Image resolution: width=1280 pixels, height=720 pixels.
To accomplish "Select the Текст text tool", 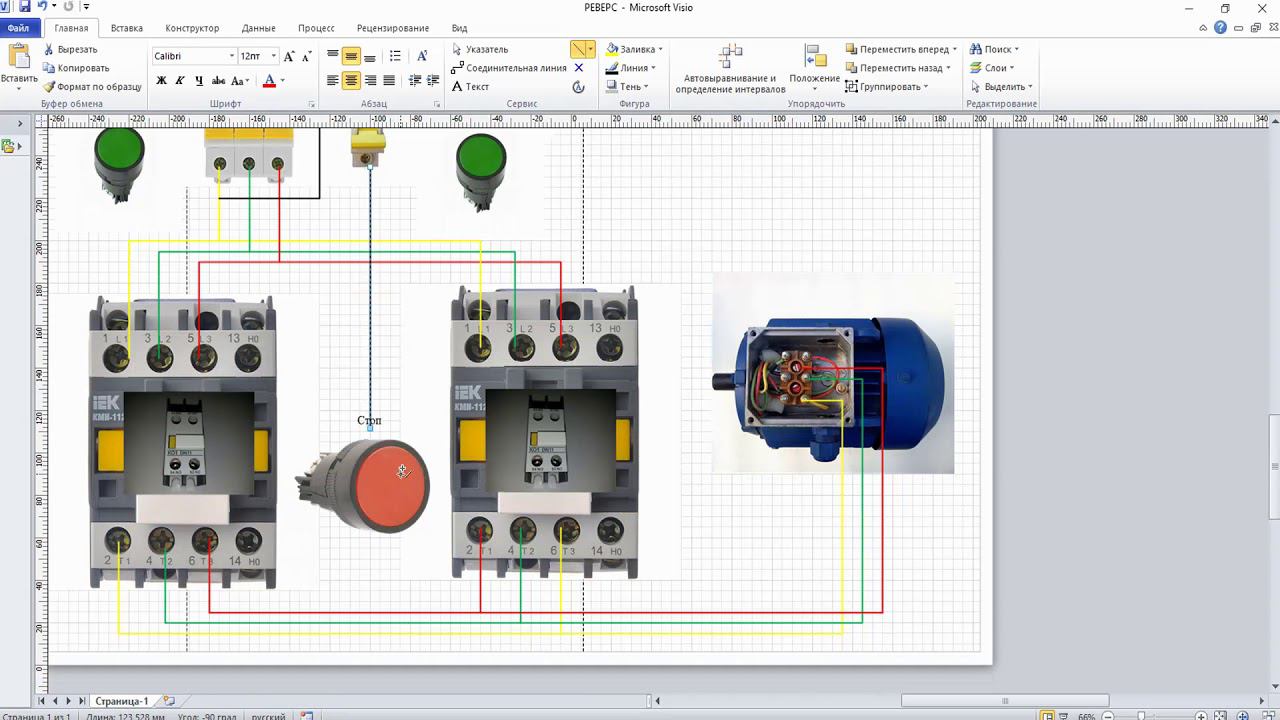I will click(x=470, y=87).
